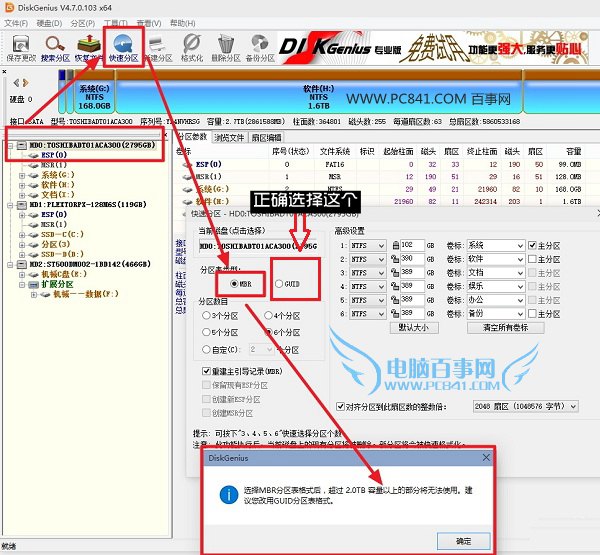Open the 硬盘(D) menu
The width and height of the screenshot is (600, 555).
49,23
